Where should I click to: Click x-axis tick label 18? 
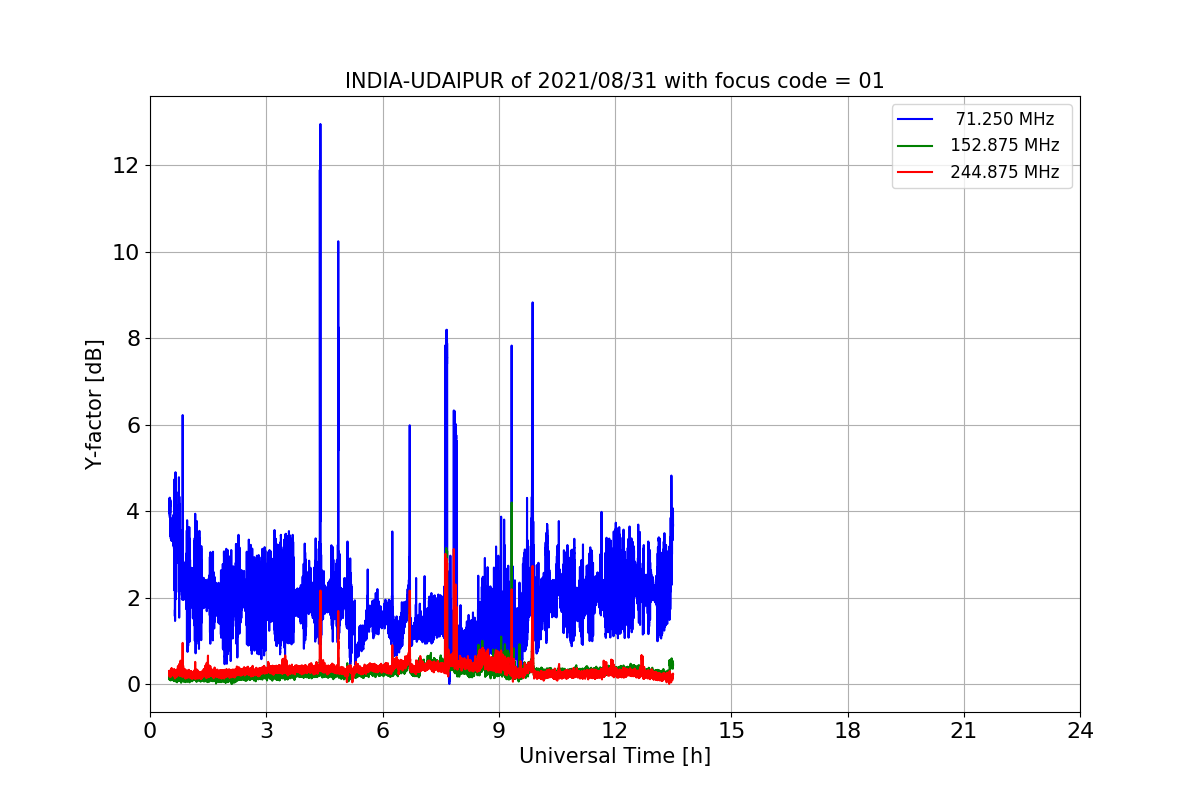coord(847,731)
